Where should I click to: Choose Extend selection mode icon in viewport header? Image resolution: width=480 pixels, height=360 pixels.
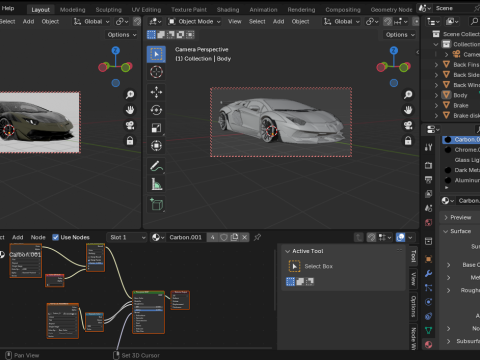click(161, 35)
